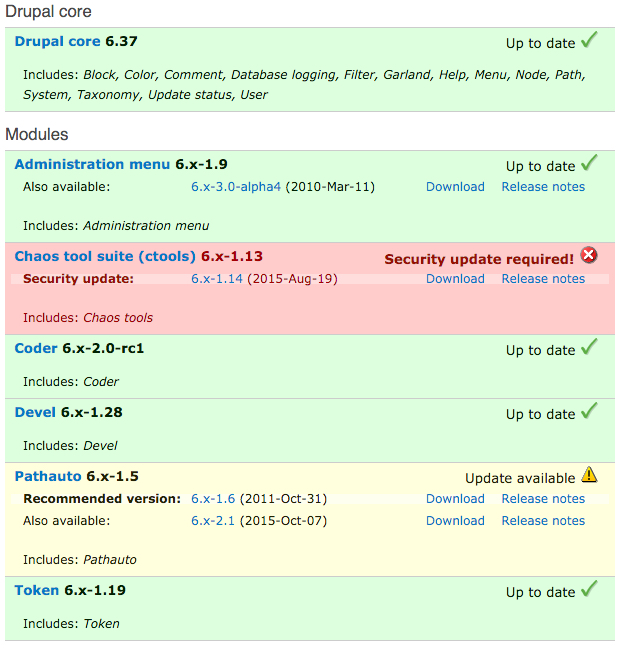This screenshot has width=620, height=648.
Task: Open the Coder project link
Action: [x=36, y=349]
